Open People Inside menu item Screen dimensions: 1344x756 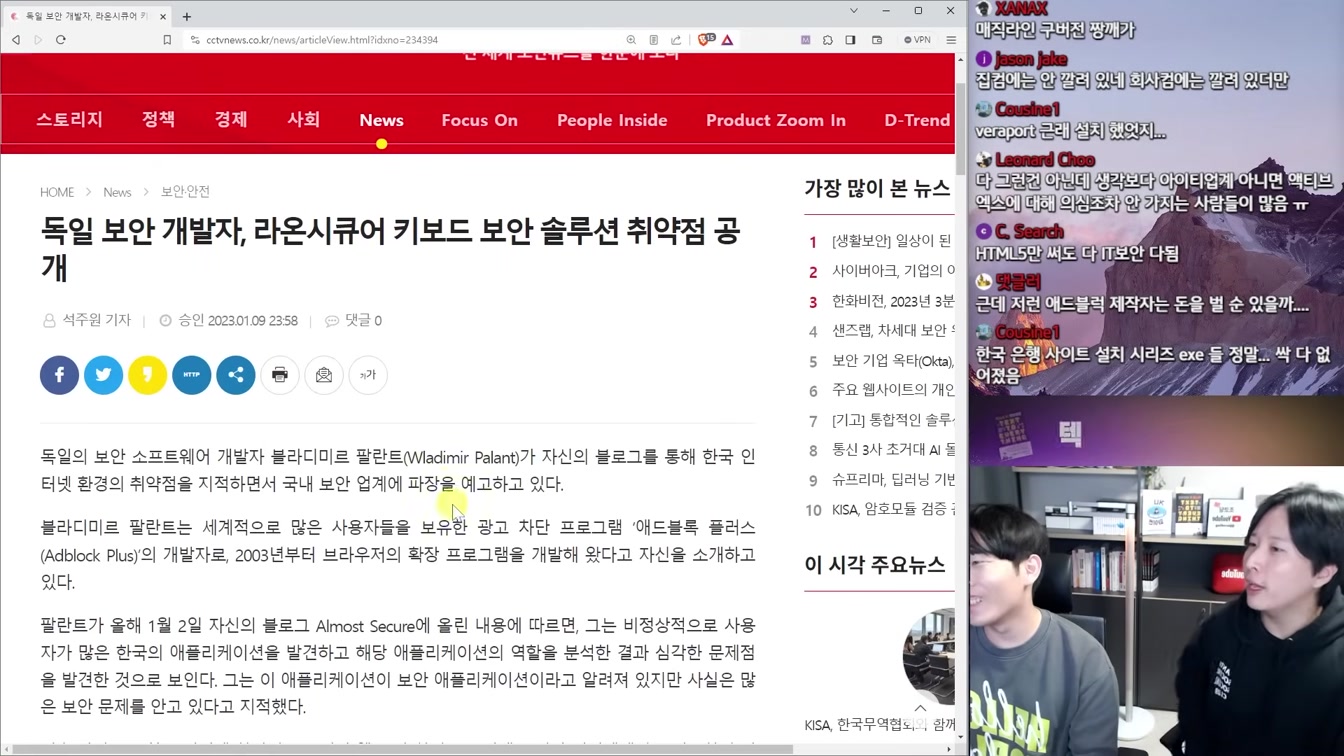coord(612,120)
